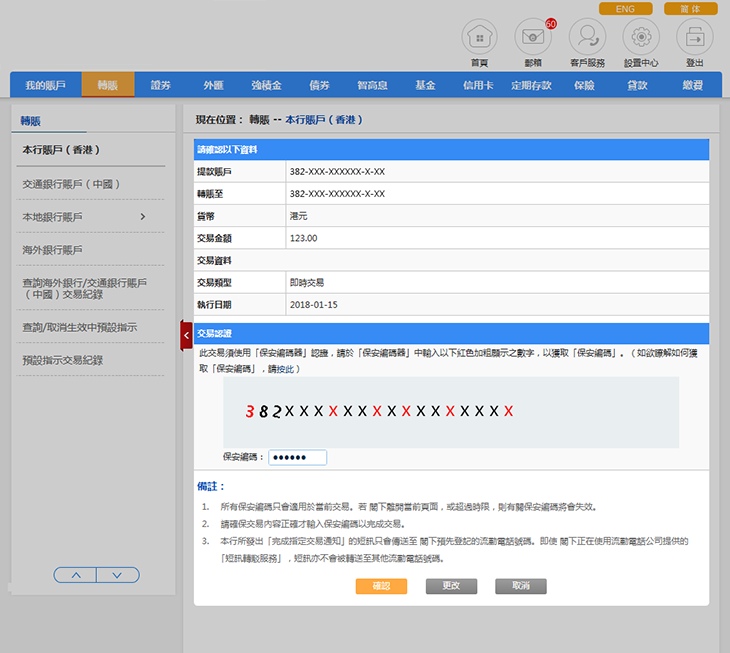730x653 pixels.
Task: Click the 按此 help link
Action: click(285, 369)
